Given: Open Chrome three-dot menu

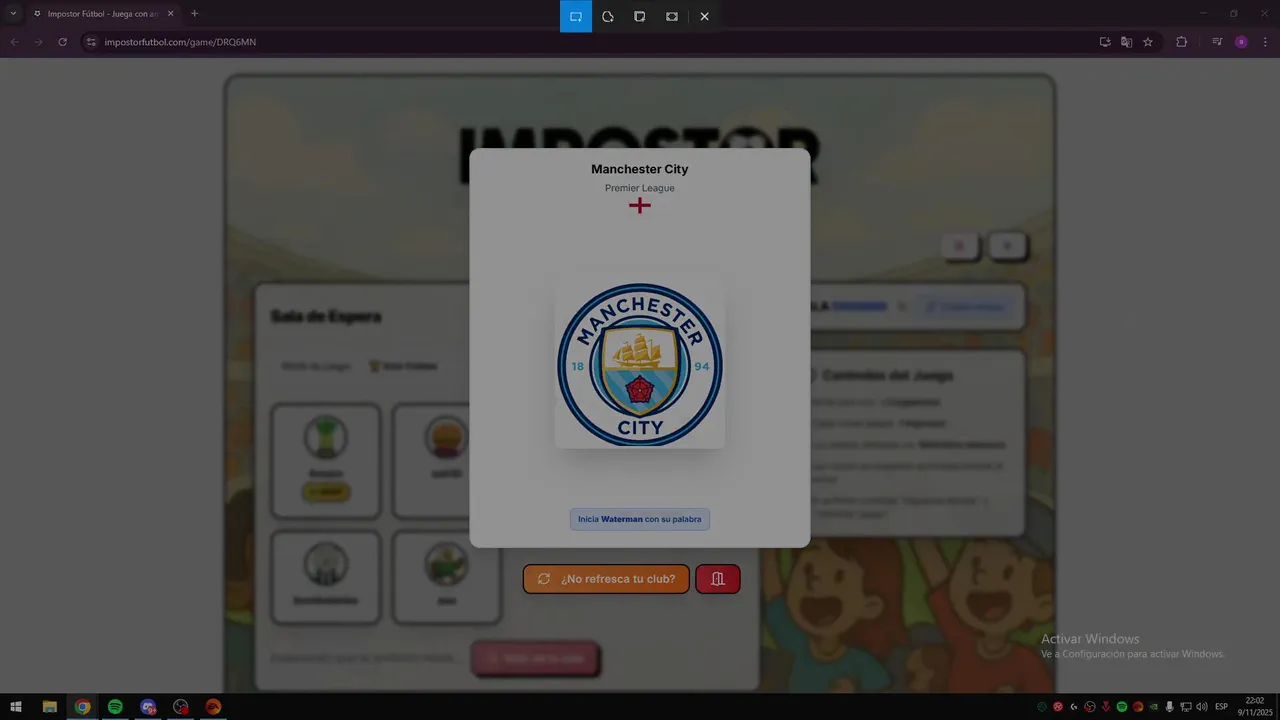Looking at the screenshot, I should 1265,42.
